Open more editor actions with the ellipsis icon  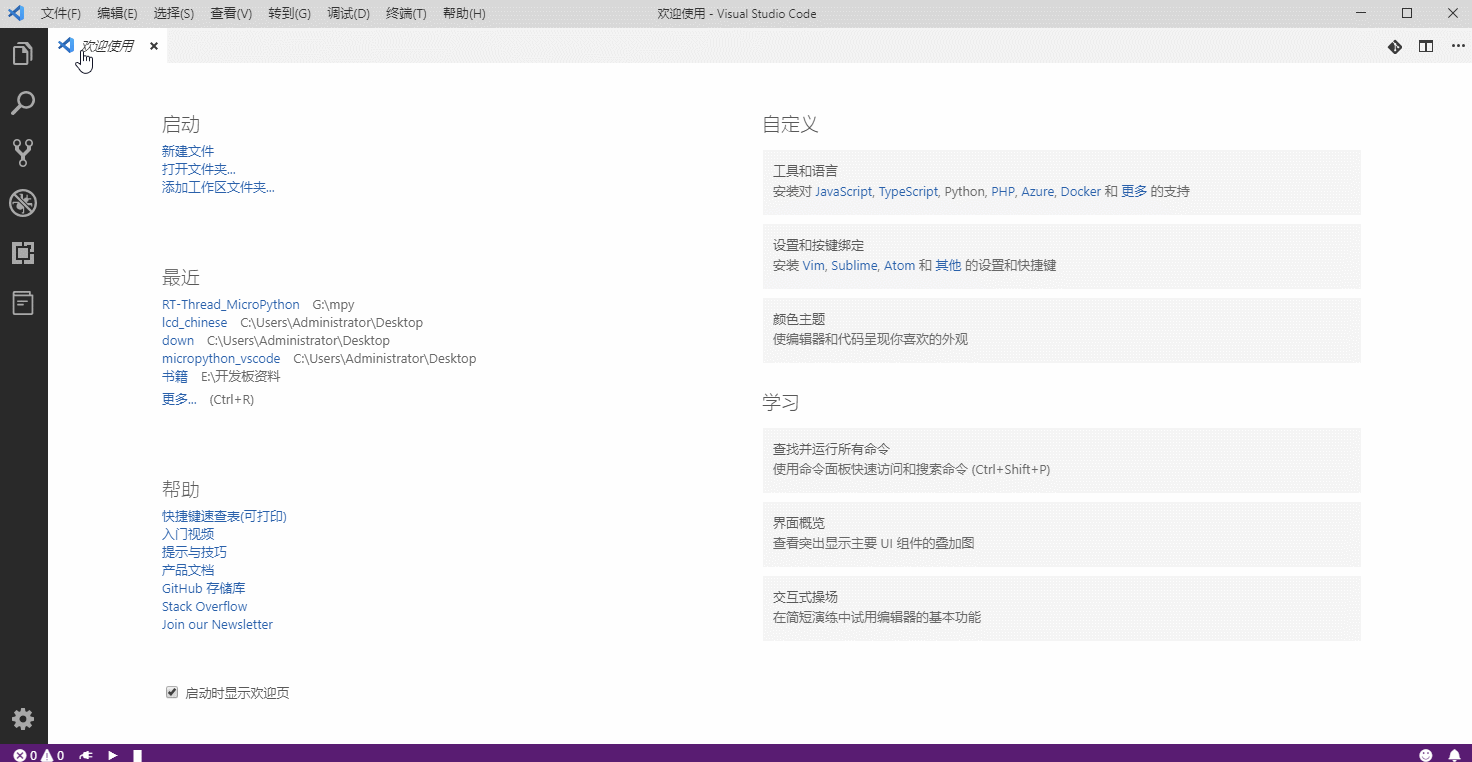point(1455,46)
